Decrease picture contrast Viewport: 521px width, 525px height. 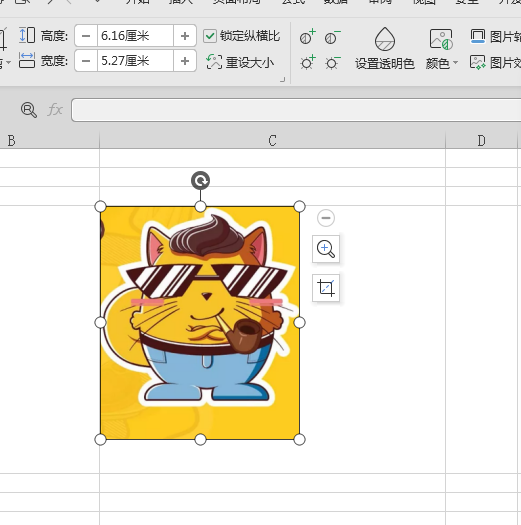click(x=332, y=37)
